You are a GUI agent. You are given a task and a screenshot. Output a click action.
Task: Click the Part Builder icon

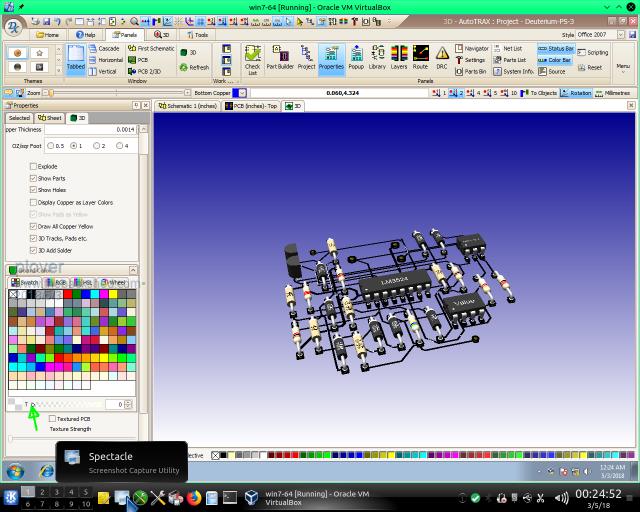(280, 59)
